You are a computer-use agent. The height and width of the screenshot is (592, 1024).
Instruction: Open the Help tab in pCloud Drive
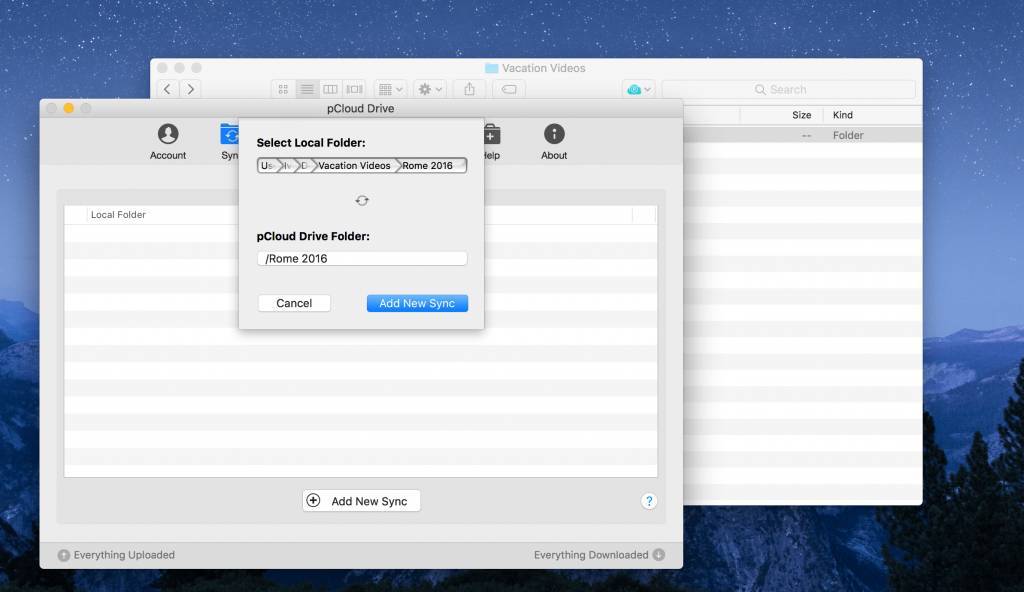[x=492, y=142]
